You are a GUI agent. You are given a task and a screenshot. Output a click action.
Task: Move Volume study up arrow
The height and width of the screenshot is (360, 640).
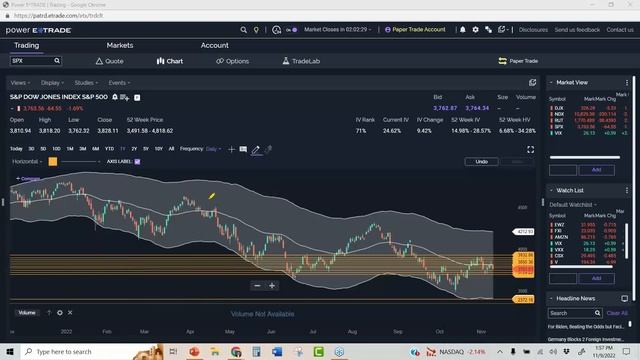49,313
